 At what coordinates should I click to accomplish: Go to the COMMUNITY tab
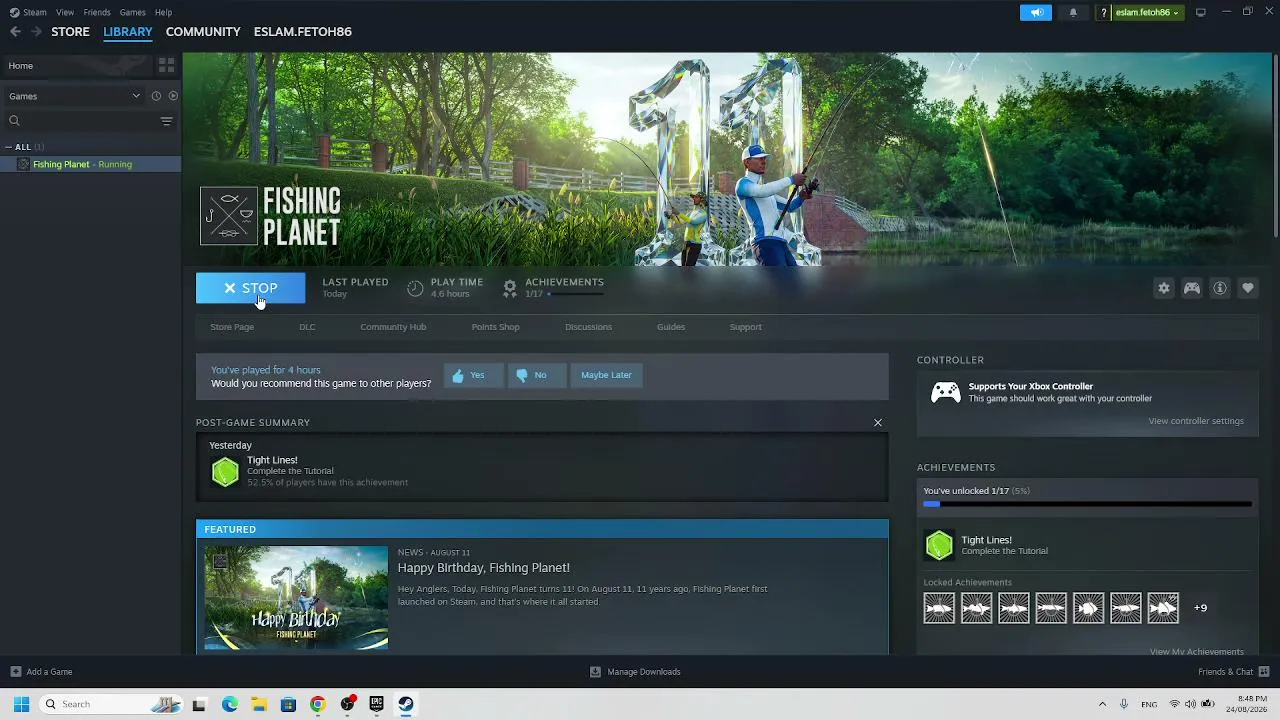point(203,32)
